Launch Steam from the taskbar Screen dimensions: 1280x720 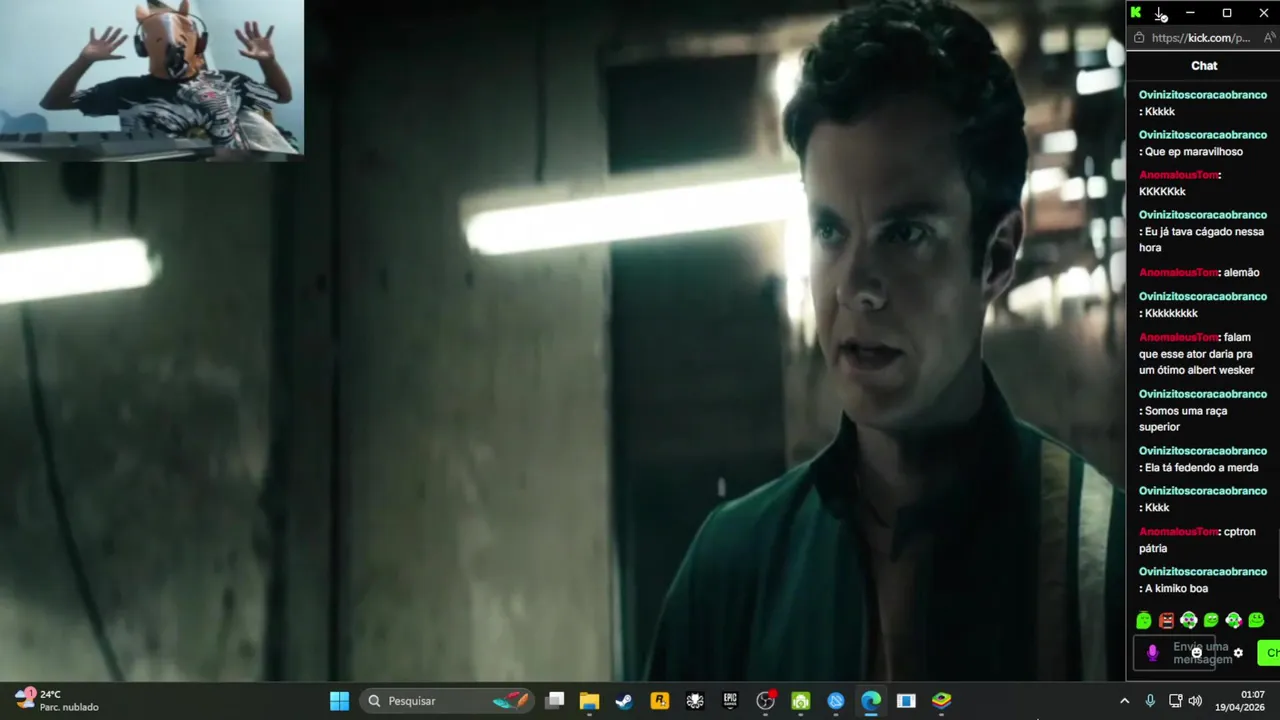pos(624,701)
